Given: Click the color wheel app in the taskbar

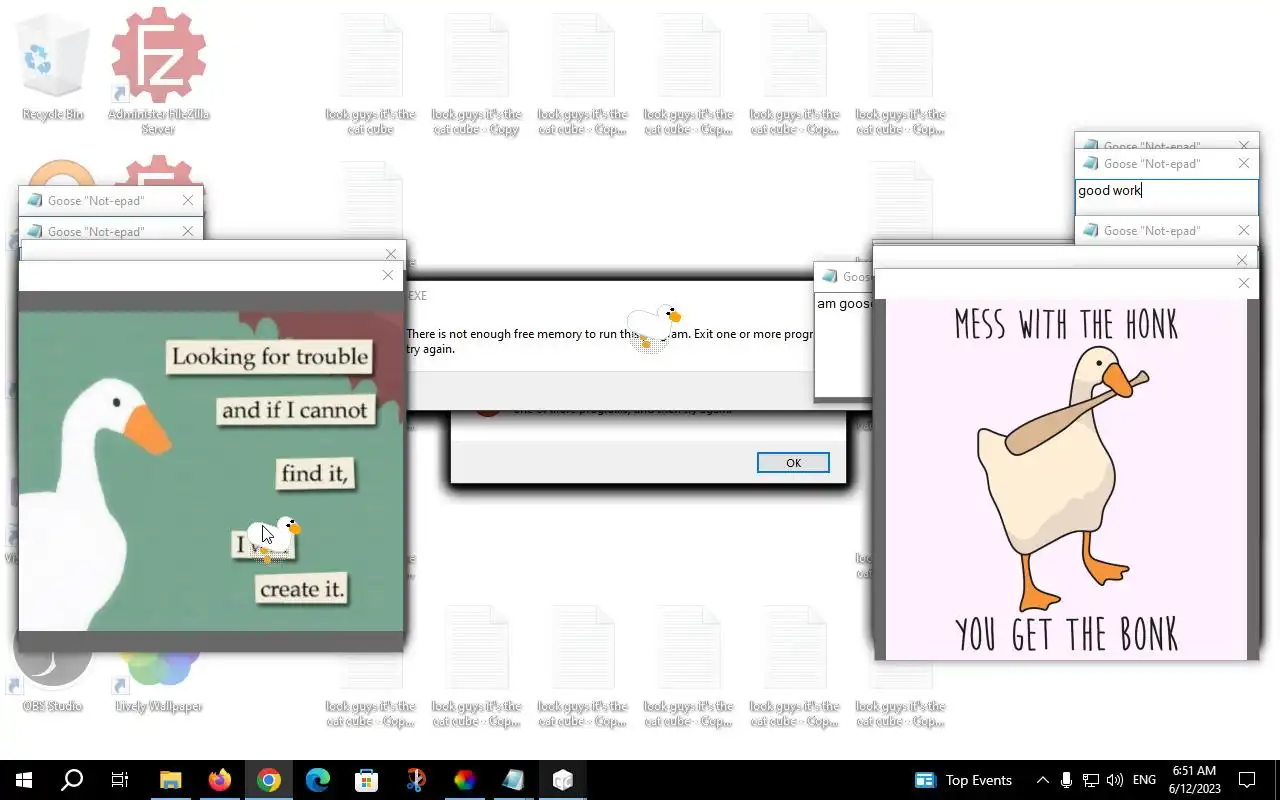Looking at the screenshot, I should (x=464, y=780).
